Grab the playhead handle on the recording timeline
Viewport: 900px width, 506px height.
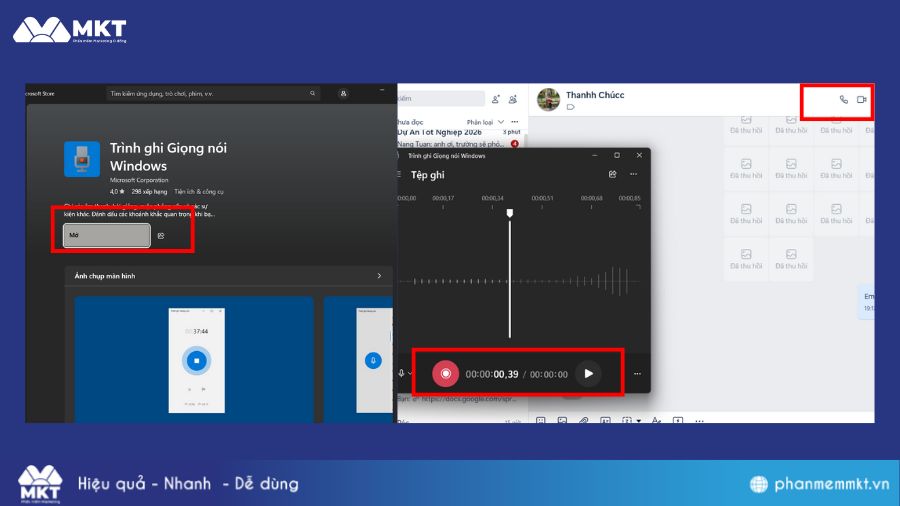point(510,213)
